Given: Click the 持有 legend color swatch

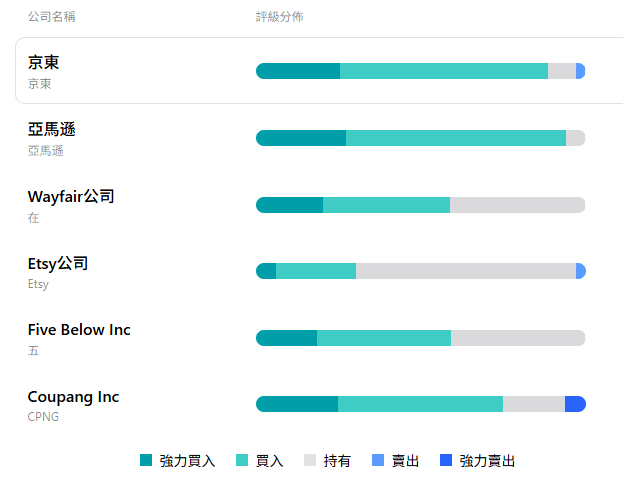Looking at the screenshot, I should click(310, 461).
